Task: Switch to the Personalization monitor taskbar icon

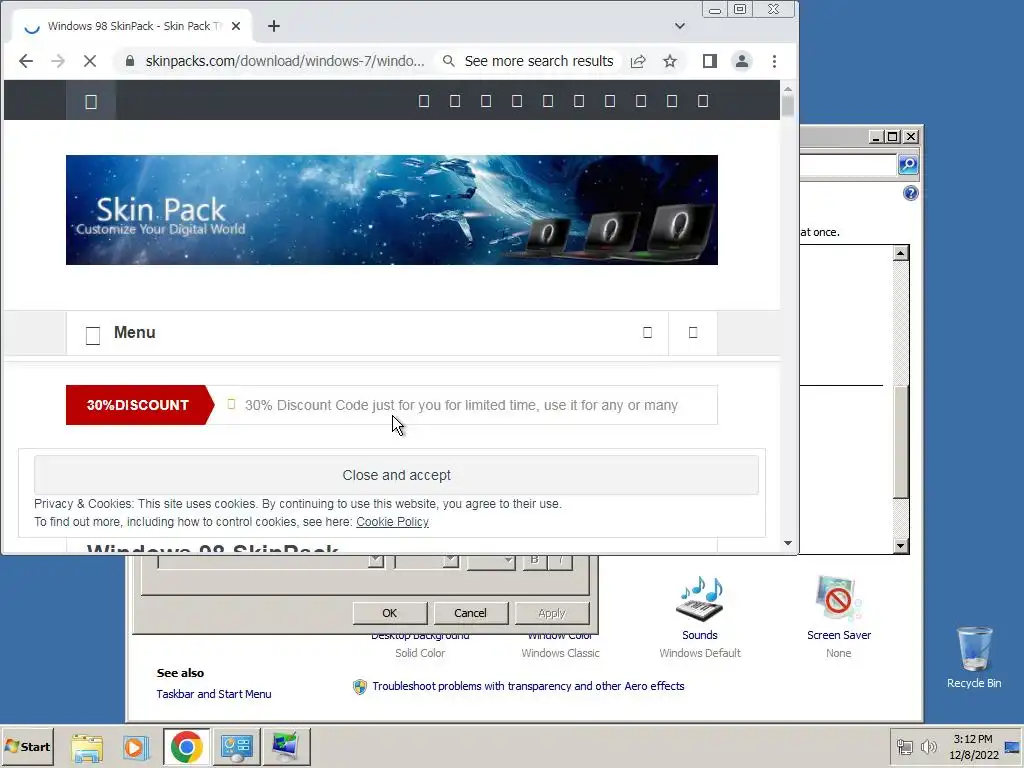Action: (286, 747)
